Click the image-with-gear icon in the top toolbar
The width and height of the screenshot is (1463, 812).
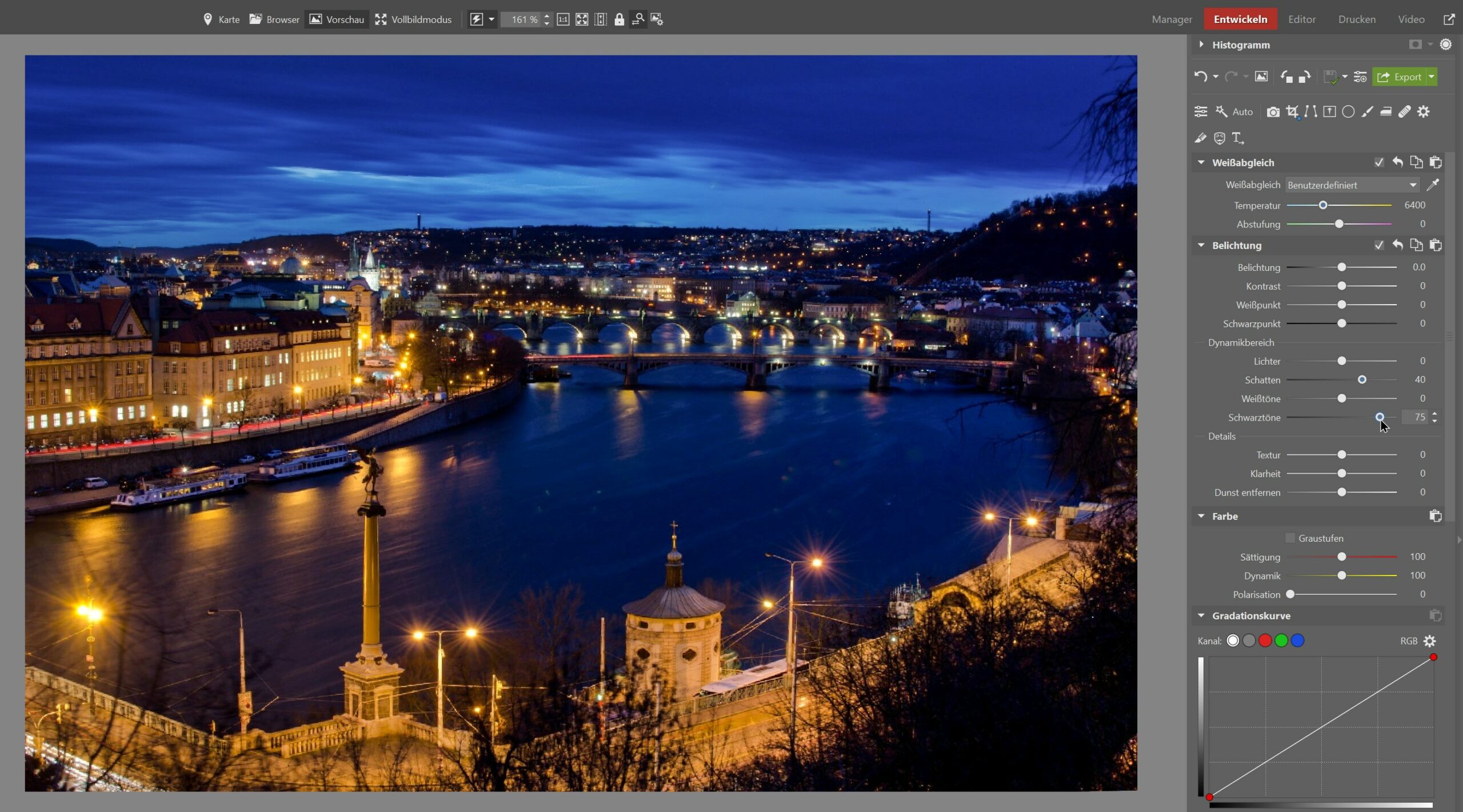pos(657,19)
